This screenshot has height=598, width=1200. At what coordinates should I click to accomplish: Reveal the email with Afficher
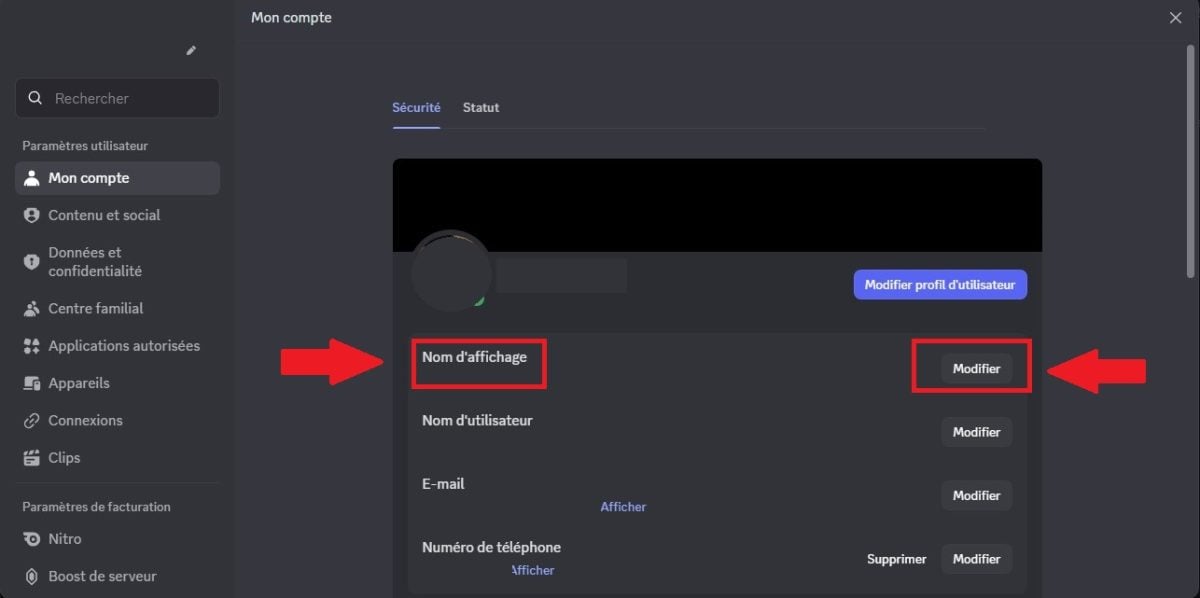point(622,506)
